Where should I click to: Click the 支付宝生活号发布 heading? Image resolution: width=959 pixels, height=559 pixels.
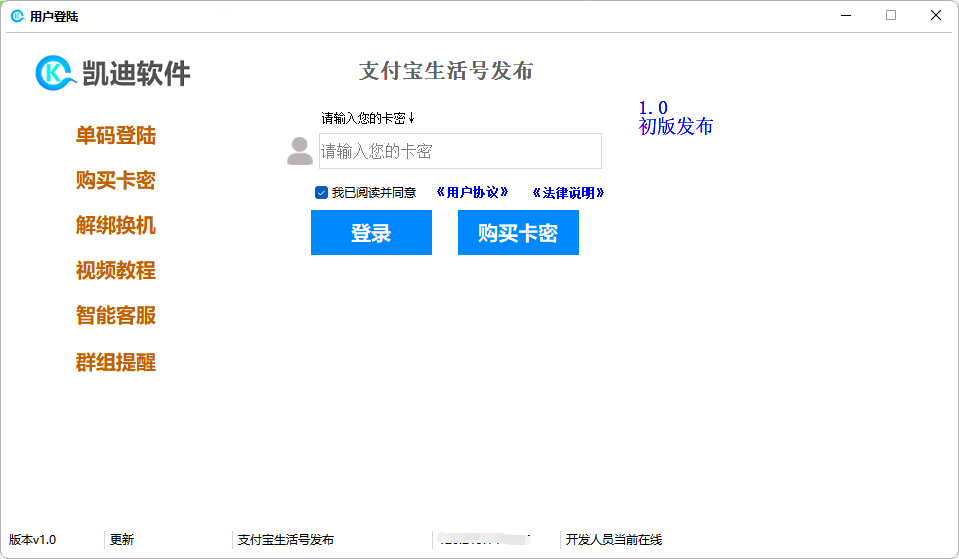[446, 71]
